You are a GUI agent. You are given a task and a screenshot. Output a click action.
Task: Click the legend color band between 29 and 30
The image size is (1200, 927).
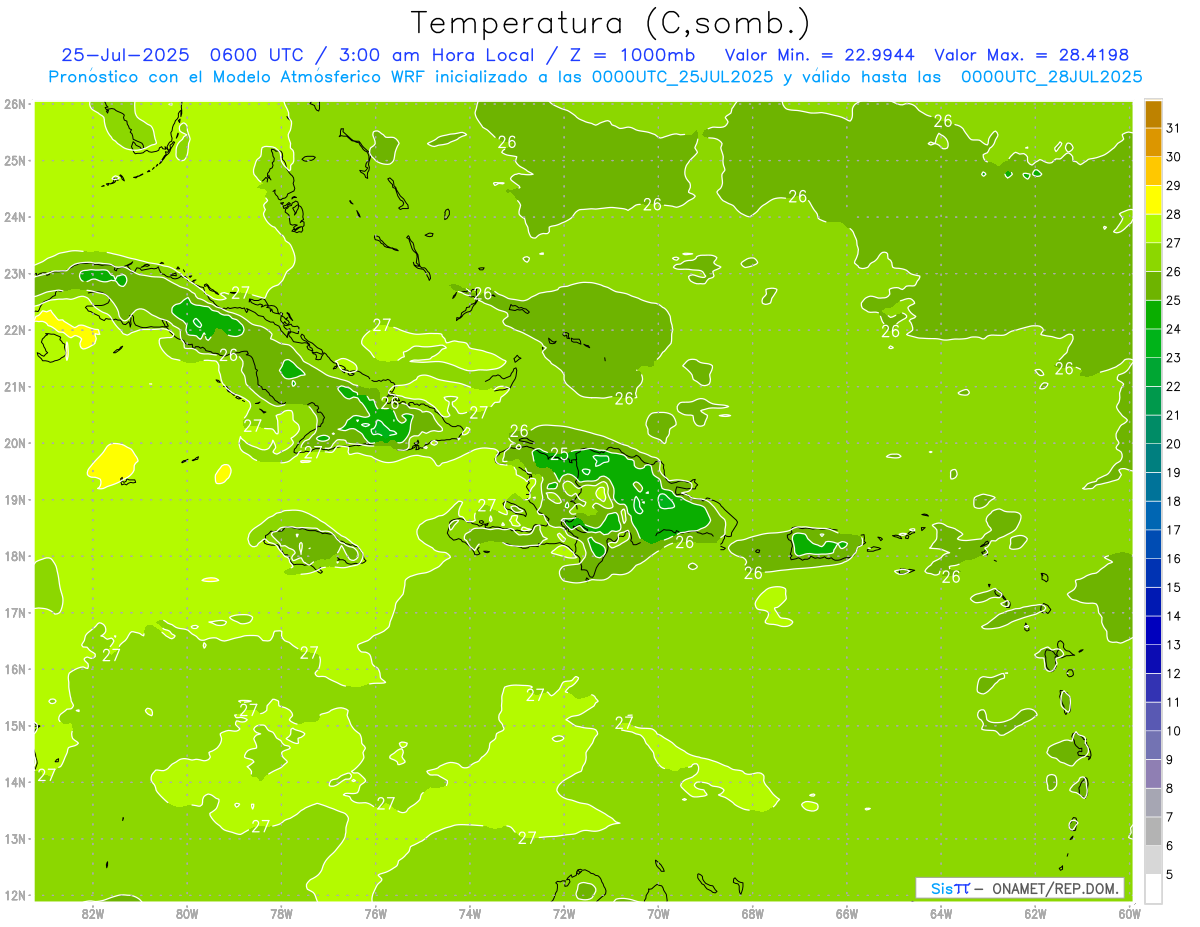(x=1153, y=171)
